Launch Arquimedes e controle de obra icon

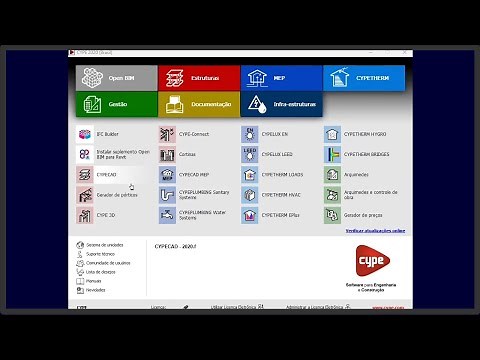click(x=332, y=195)
